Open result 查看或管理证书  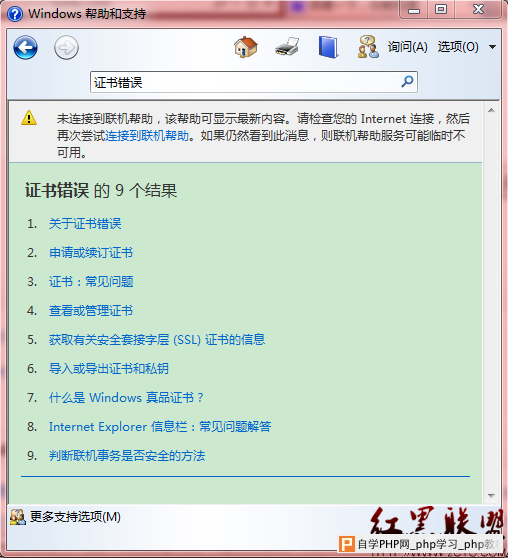pos(91,311)
